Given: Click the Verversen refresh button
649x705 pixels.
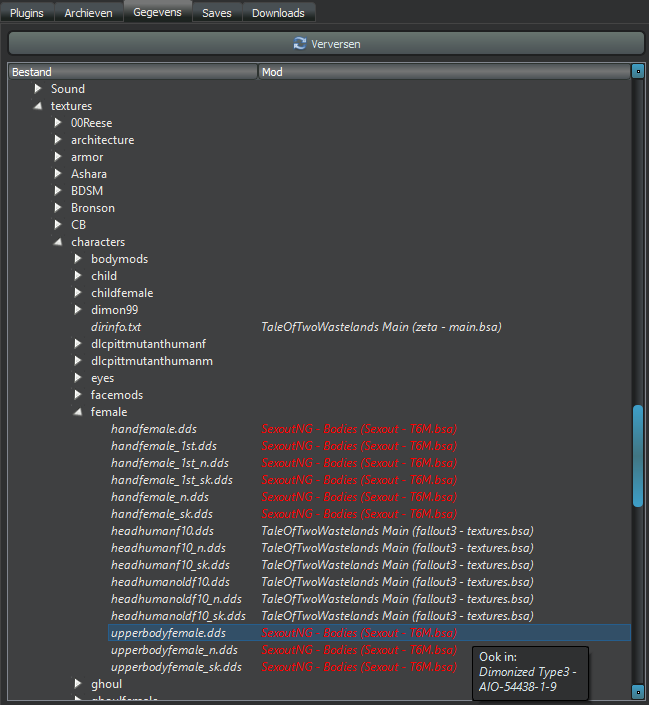Looking at the screenshot, I should pos(326,44).
